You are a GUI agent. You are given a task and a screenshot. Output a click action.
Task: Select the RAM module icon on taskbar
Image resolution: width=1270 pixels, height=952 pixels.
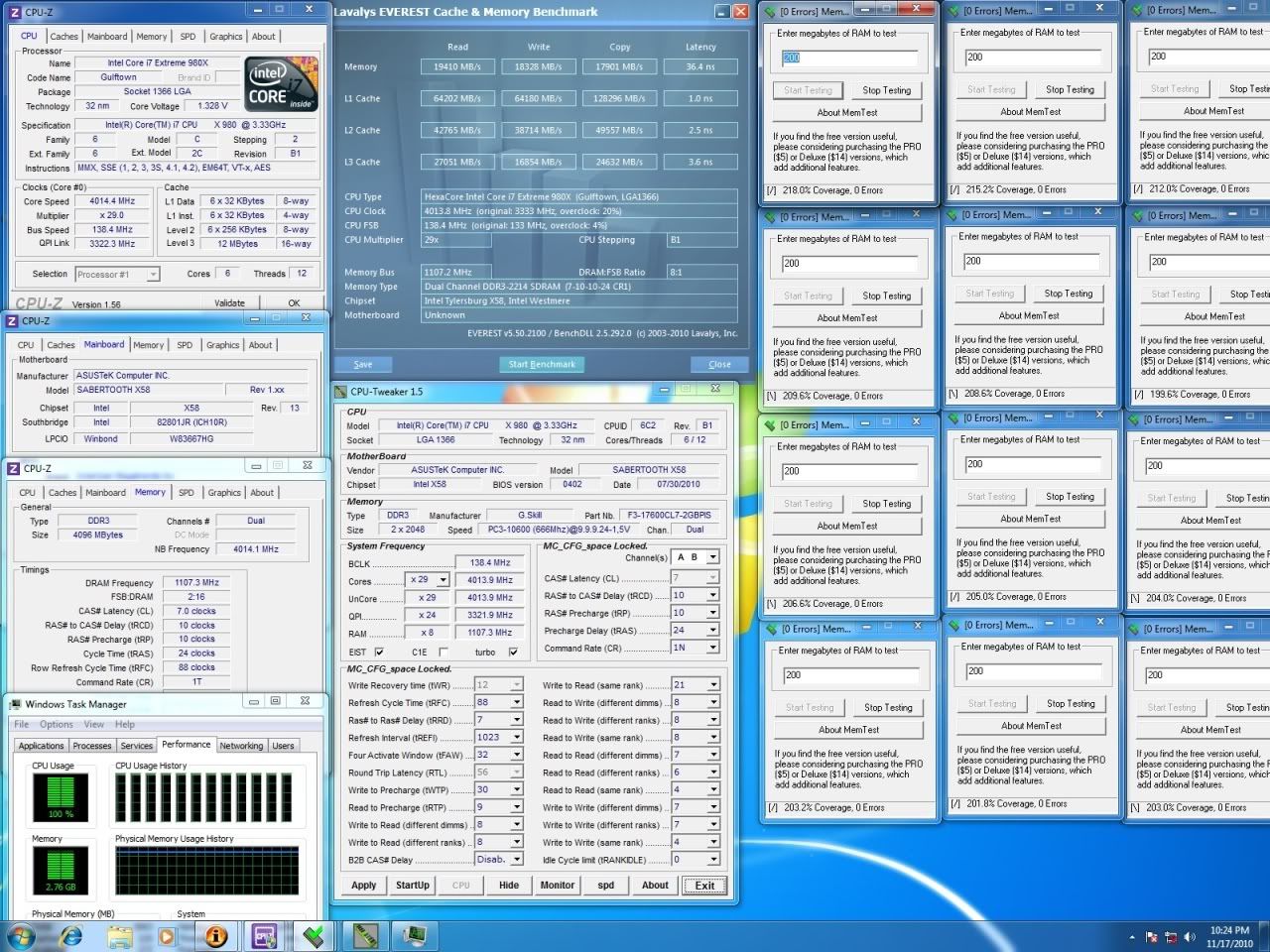point(364,935)
